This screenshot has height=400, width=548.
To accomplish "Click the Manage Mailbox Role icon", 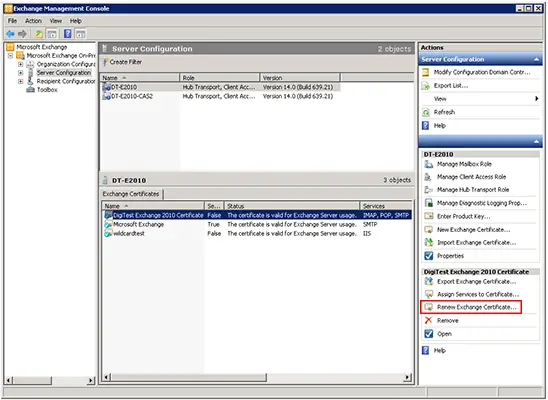I will [428, 164].
